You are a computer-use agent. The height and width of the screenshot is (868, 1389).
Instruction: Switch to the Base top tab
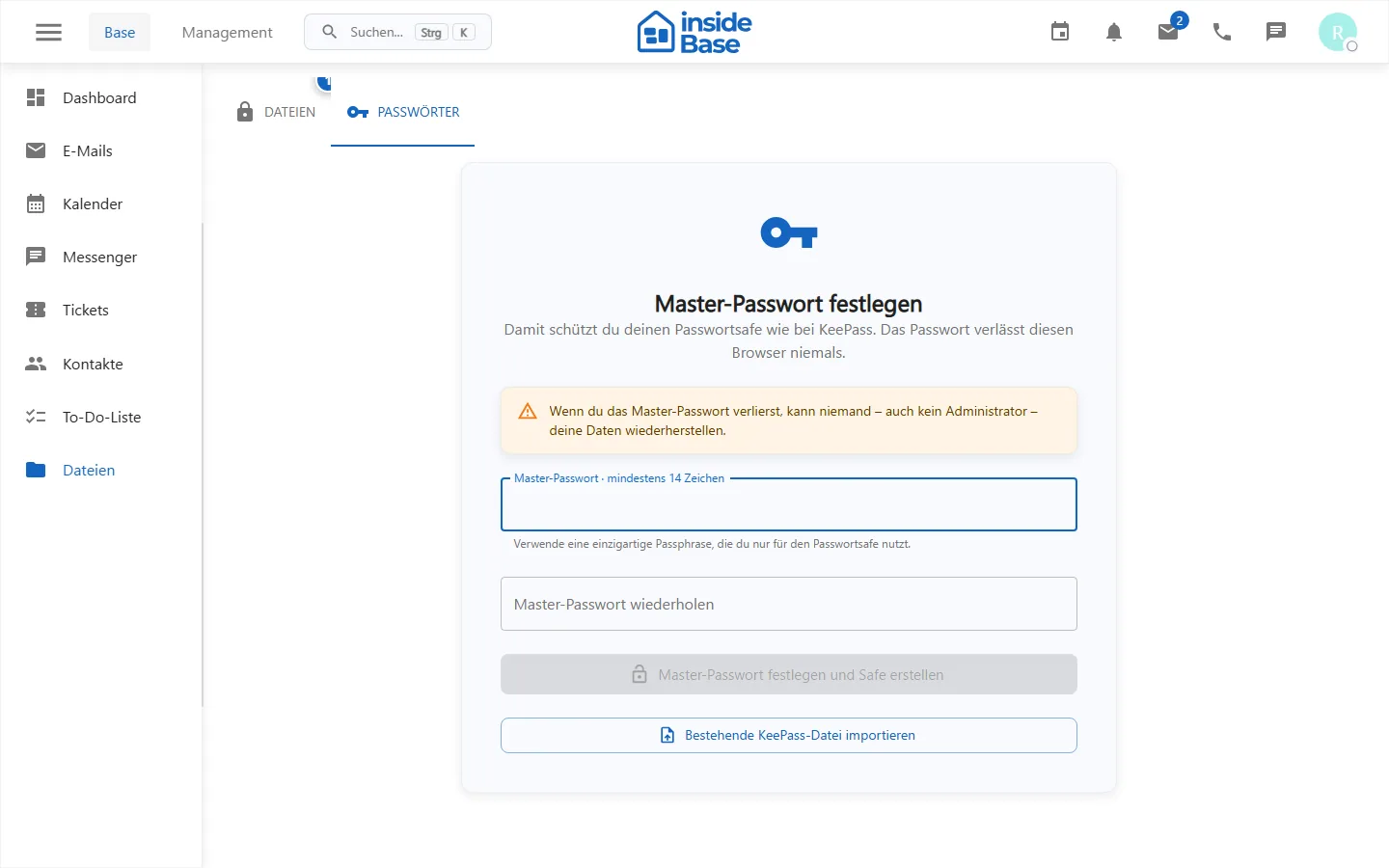(120, 32)
